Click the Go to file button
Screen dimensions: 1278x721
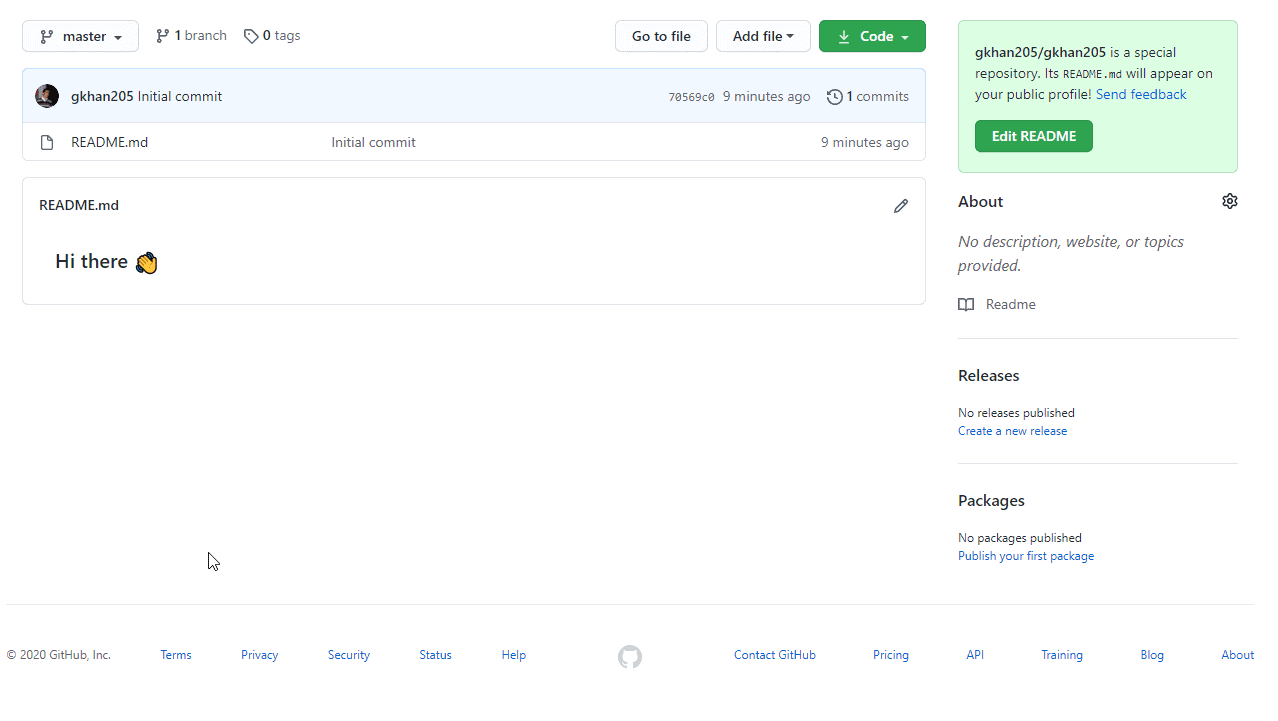(x=661, y=36)
